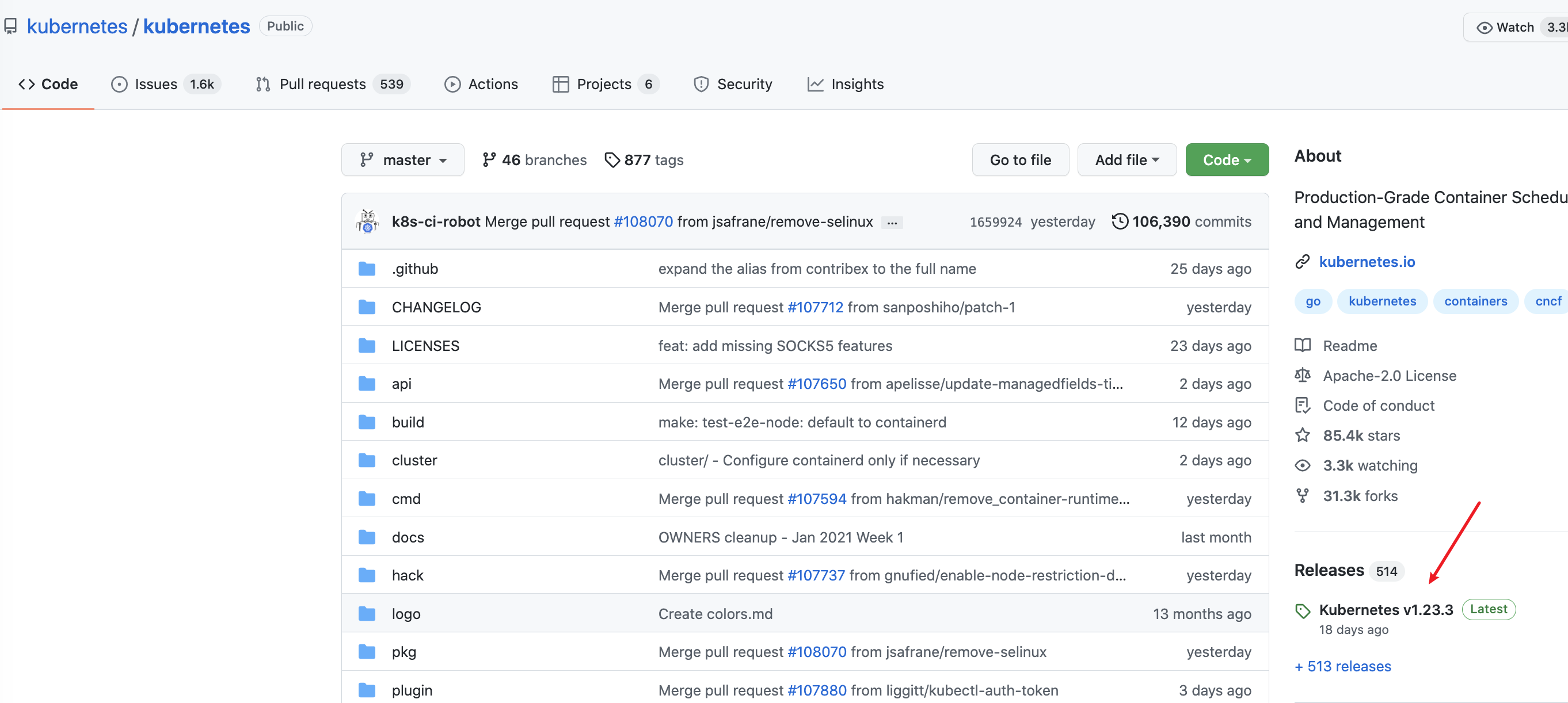Click the forks icon next to 31.3k forks

coord(1302,496)
